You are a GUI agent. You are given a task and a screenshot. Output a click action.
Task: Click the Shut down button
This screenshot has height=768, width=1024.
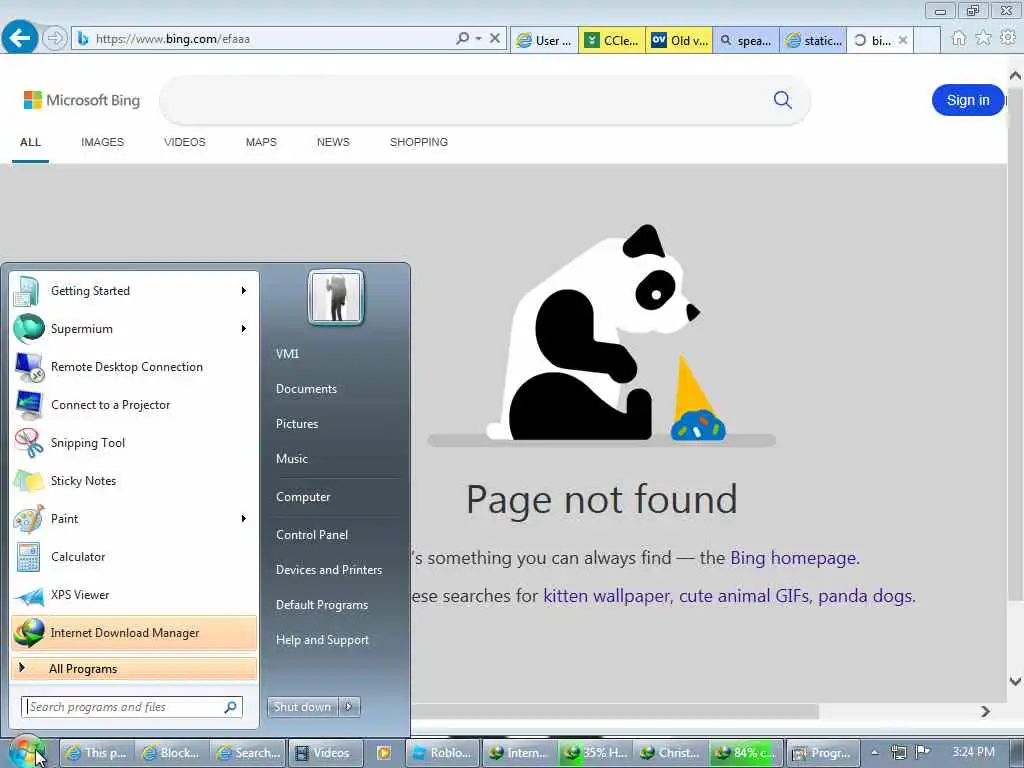302,707
